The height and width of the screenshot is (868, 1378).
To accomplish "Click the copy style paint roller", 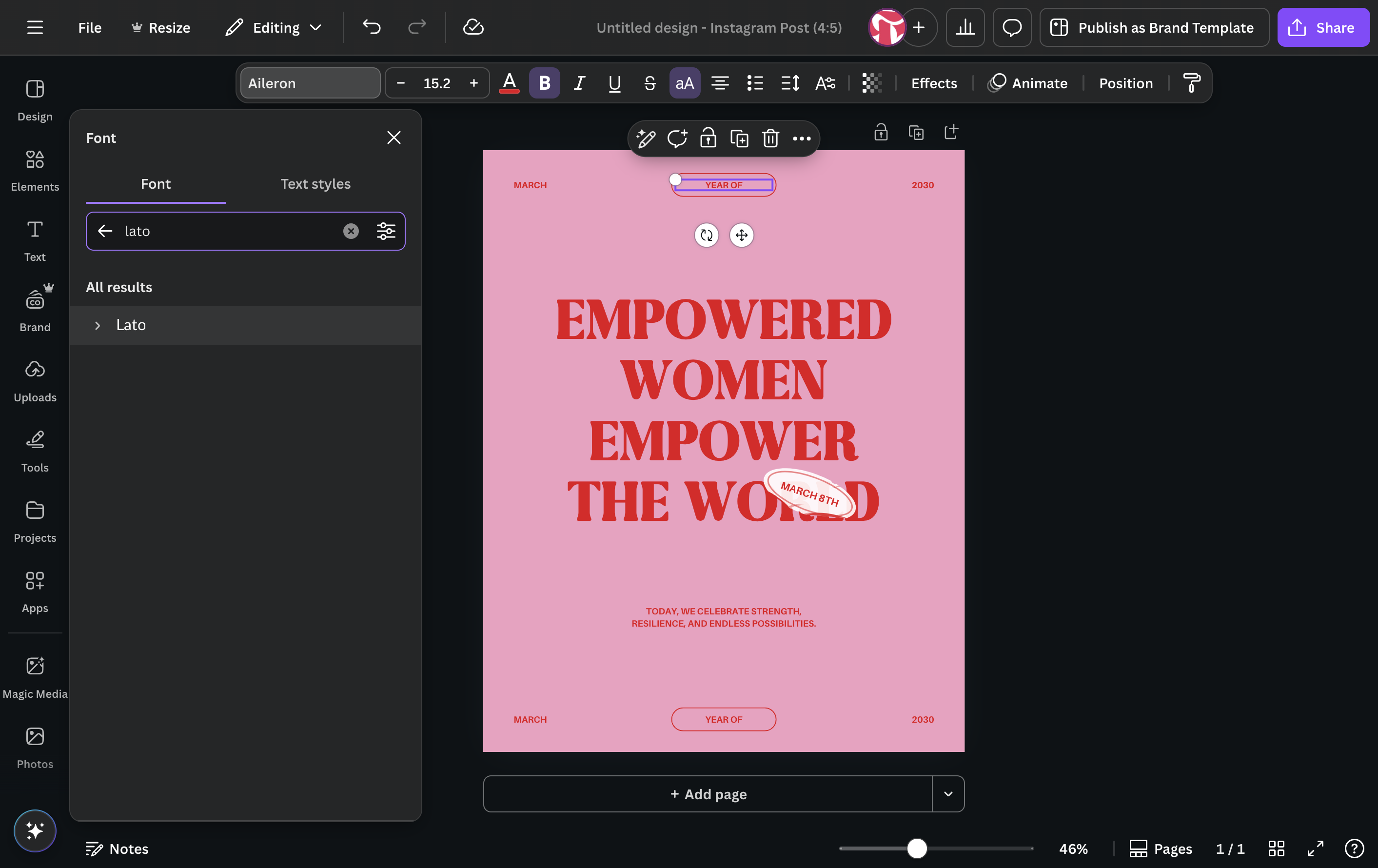I will click(1191, 83).
